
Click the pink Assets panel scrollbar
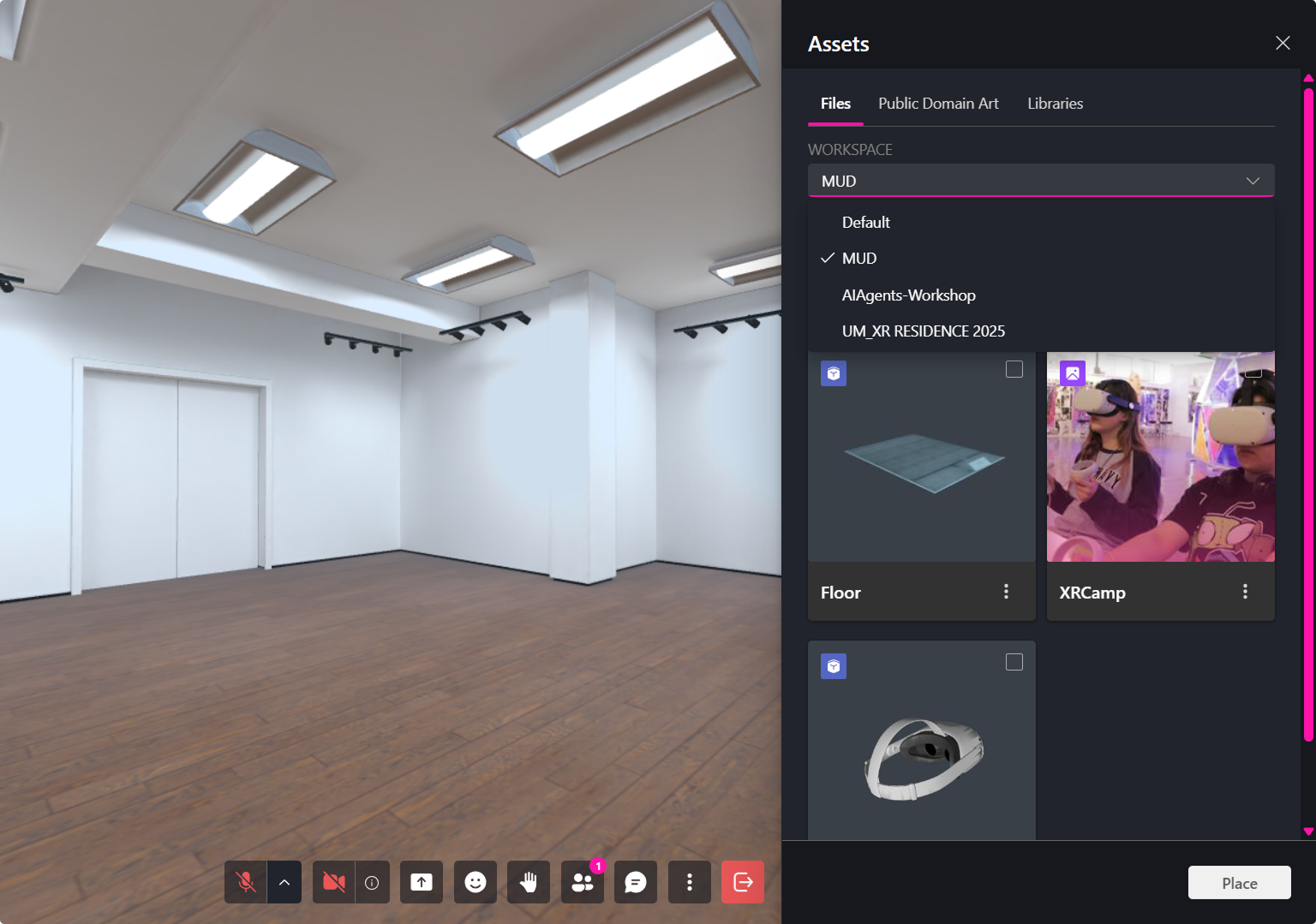click(x=1308, y=411)
